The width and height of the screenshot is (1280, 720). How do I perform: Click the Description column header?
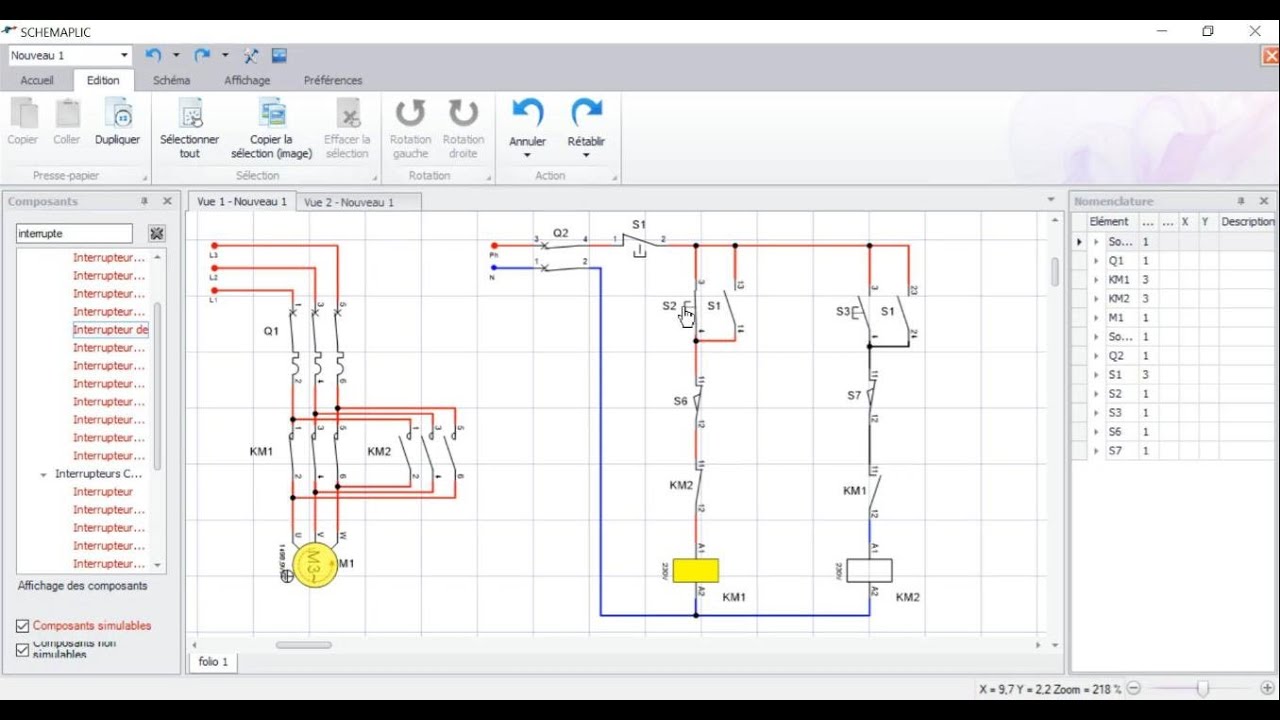coord(1247,222)
